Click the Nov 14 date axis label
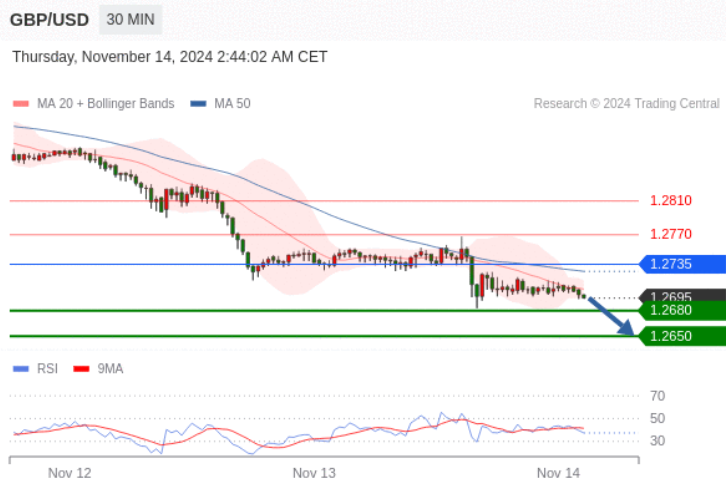 (x=558, y=473)
